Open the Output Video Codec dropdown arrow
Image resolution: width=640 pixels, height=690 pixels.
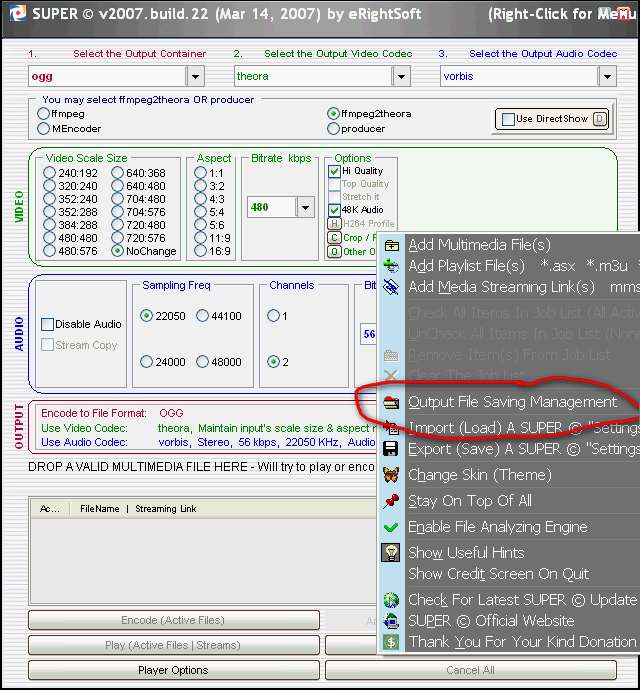(x=401, y=76)
